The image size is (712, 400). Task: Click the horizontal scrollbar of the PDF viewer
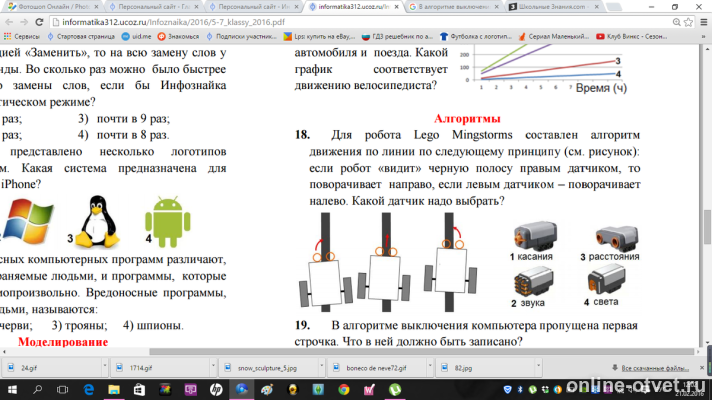pyautogui.click(x=422, y=351)
